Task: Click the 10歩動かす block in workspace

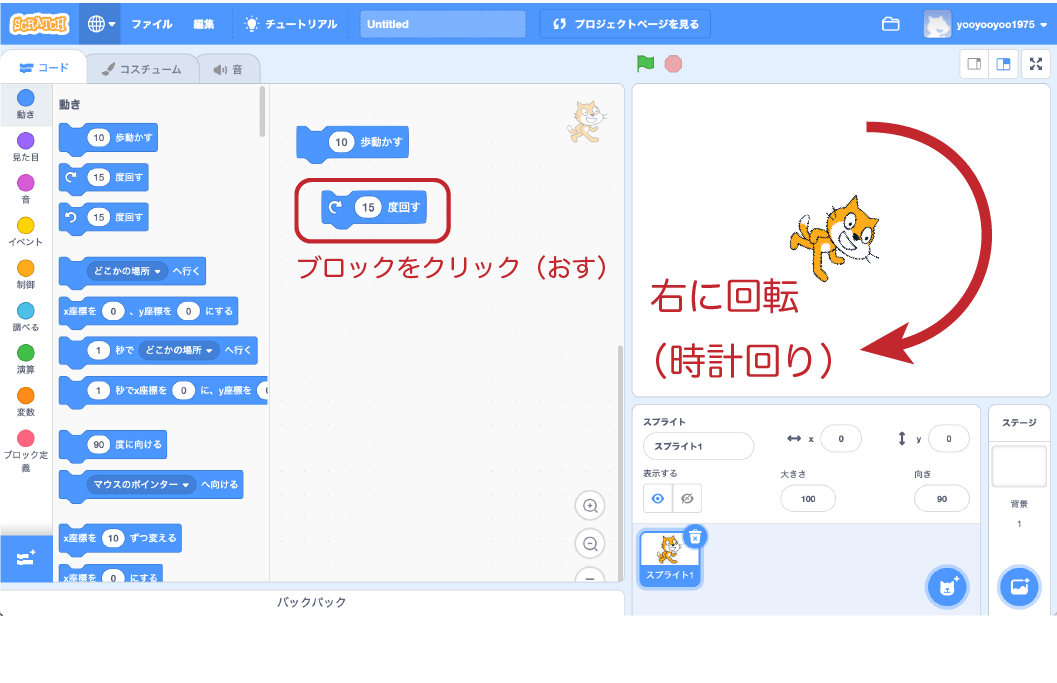Action: [353, 143]
